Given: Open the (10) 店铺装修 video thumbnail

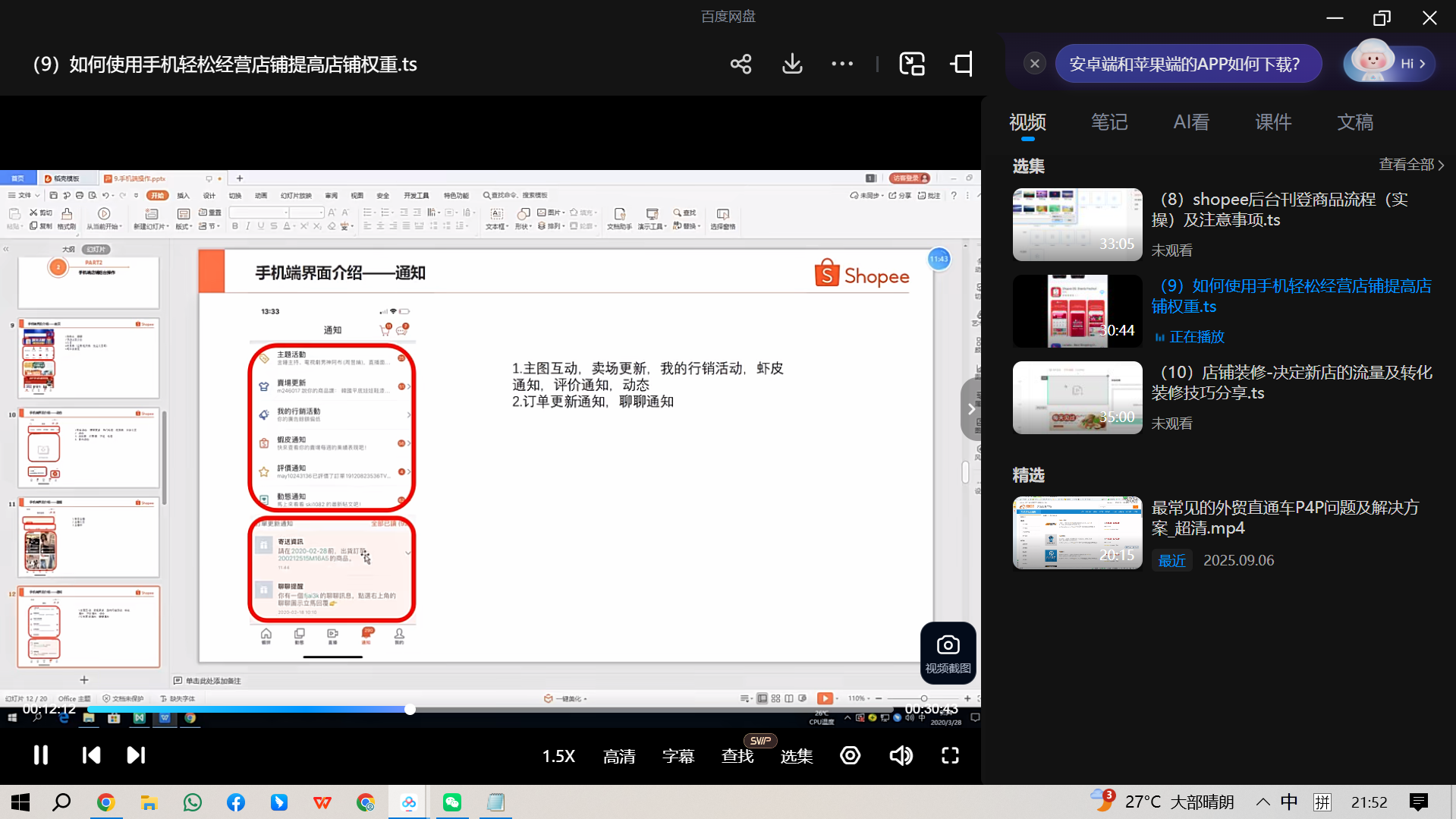Looking at the screenshot, I should click(1077, 398).
